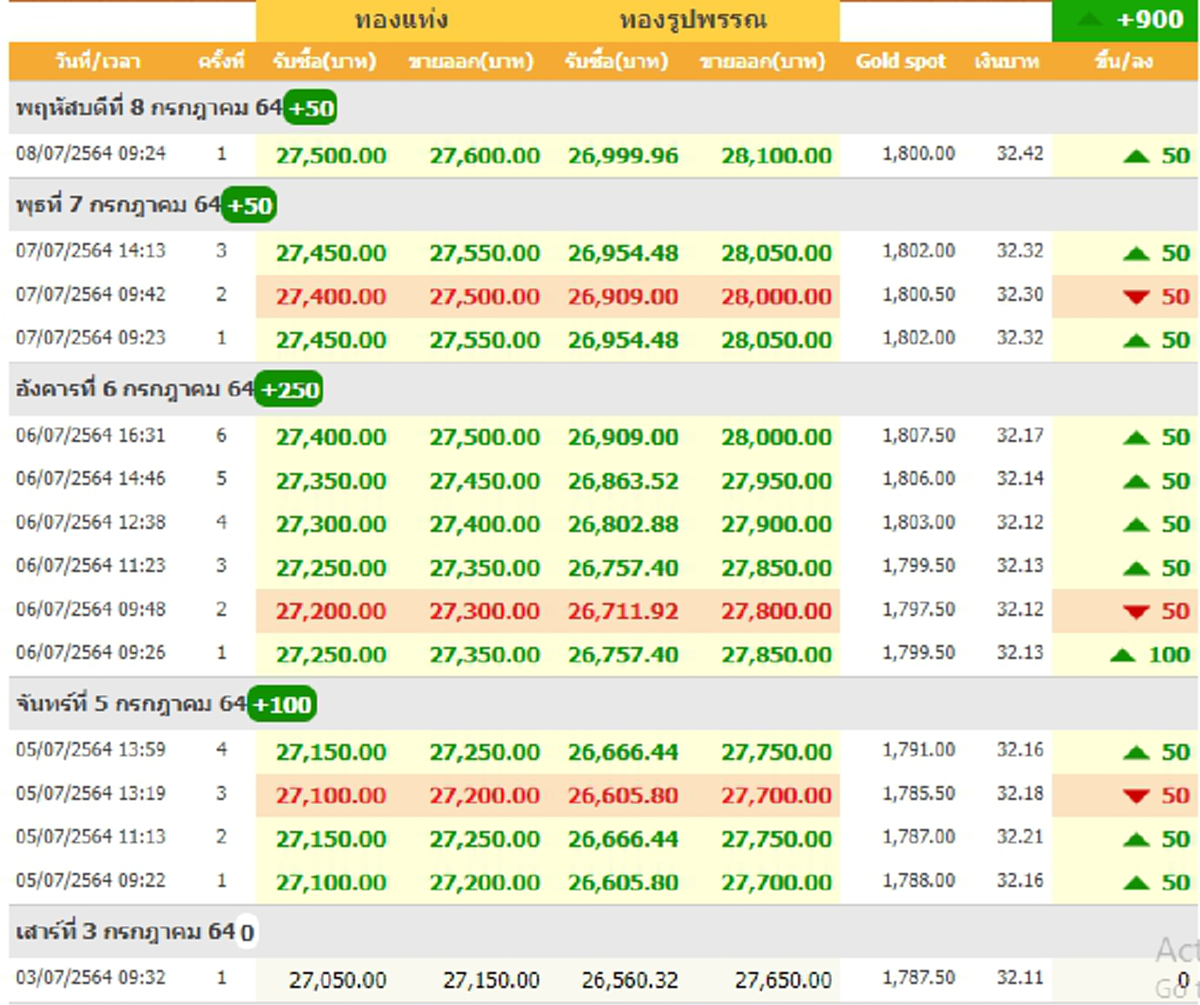Screen dimensions: 1200x1005
Task: Select the ทองรูปพรรณ column group header
Action: (693, 20)
